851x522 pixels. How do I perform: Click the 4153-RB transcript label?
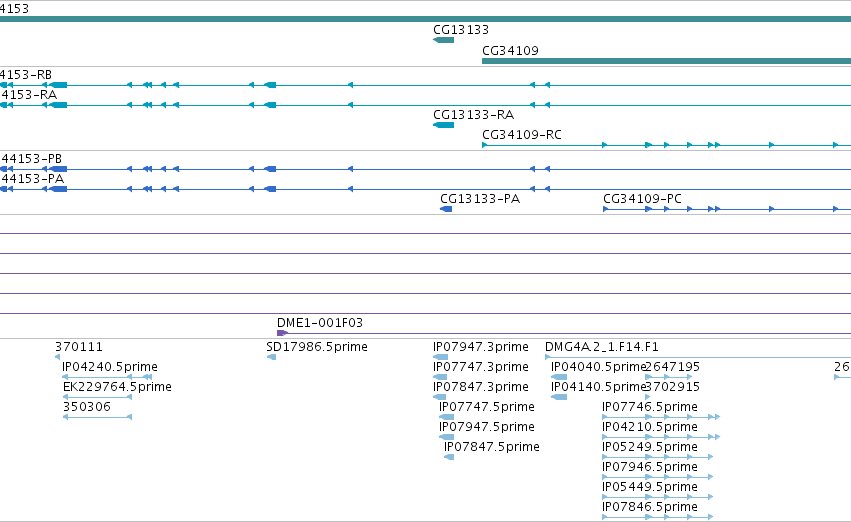26,75
